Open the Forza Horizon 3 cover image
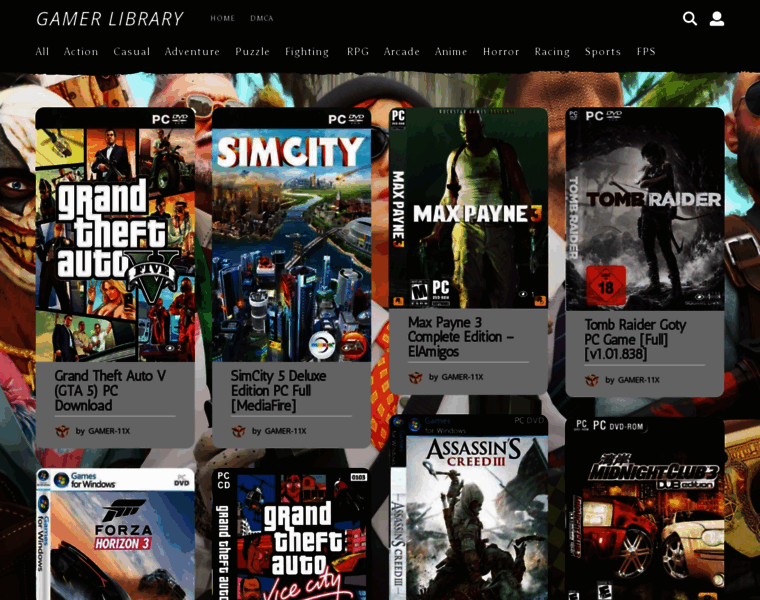 (115, 534)
